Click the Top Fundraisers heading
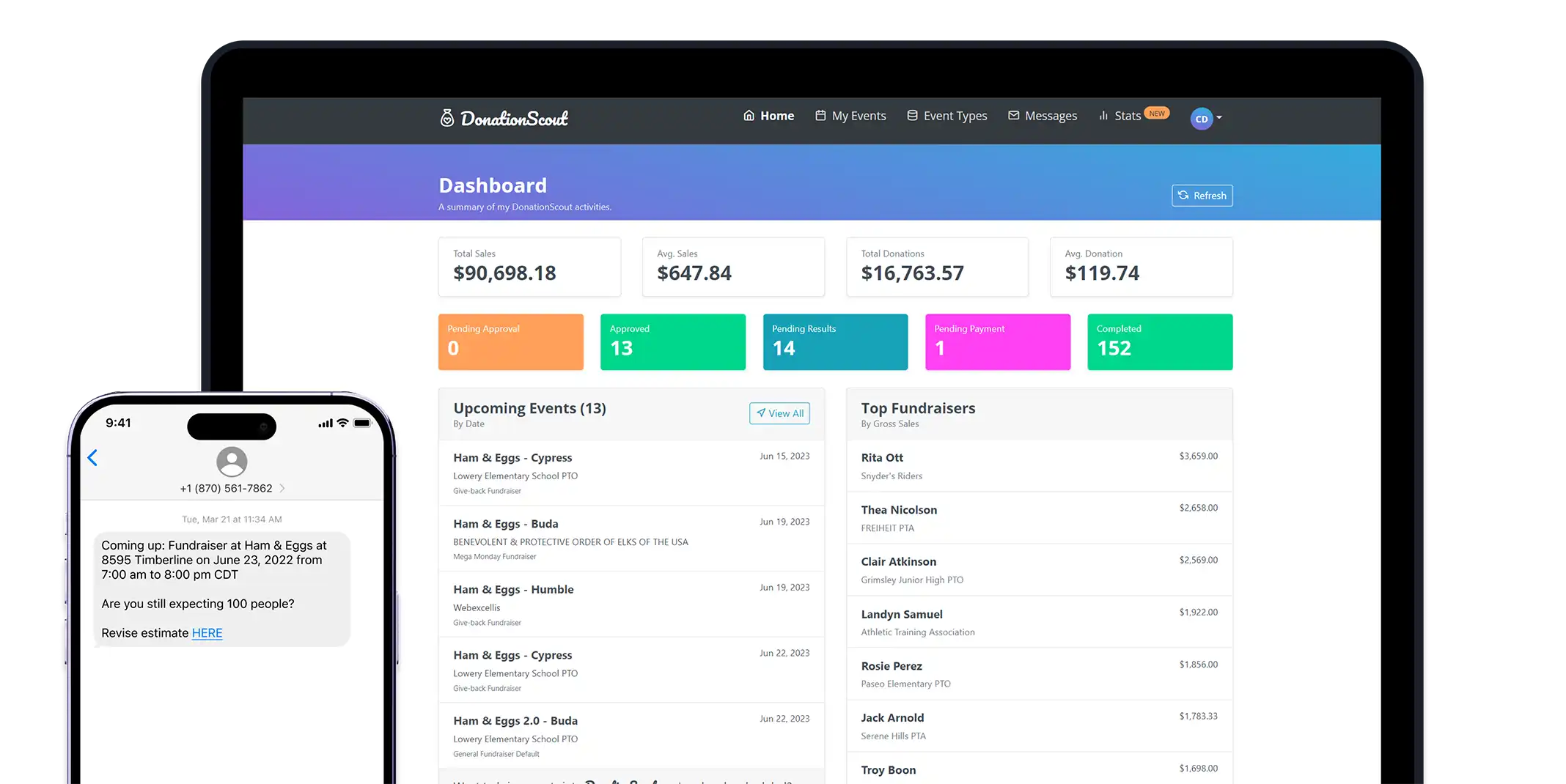This screenshot has height=784, width=1566. (x=918, y=408)
